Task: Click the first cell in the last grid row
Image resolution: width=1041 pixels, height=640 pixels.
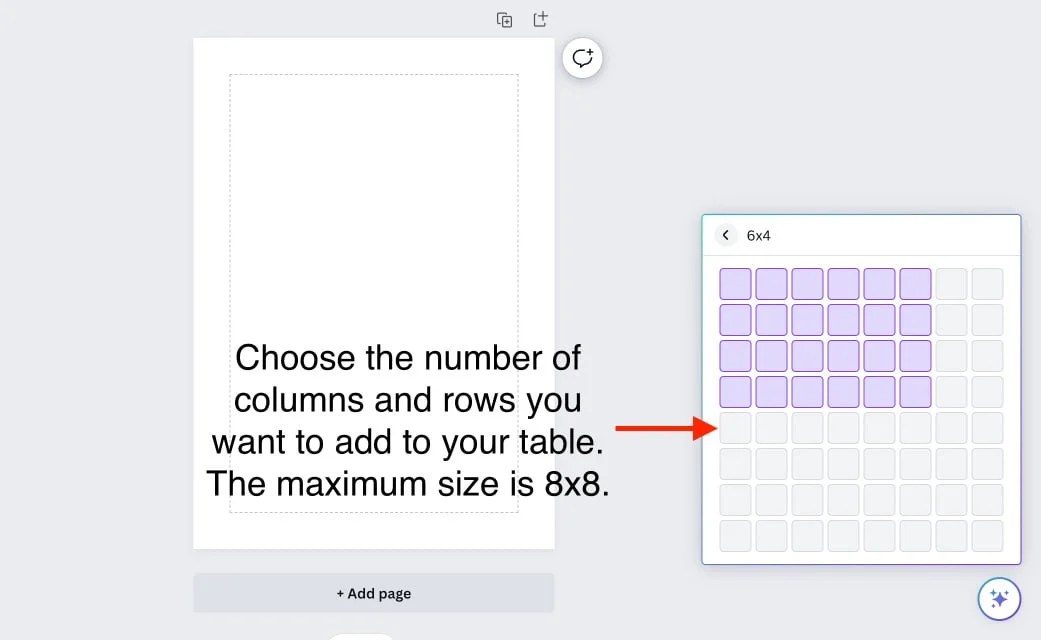Action: click(x=735, y=534)
